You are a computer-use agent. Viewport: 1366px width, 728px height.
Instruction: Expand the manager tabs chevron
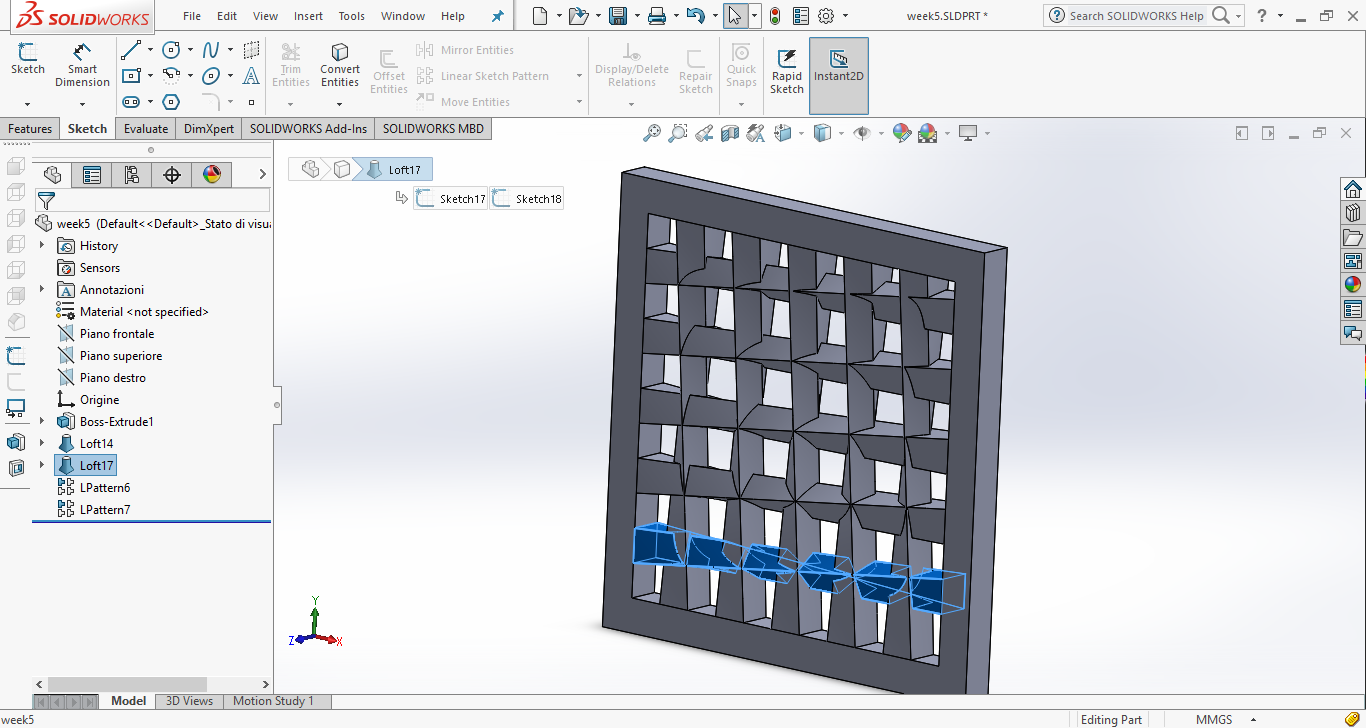click(x=262, y=175)
